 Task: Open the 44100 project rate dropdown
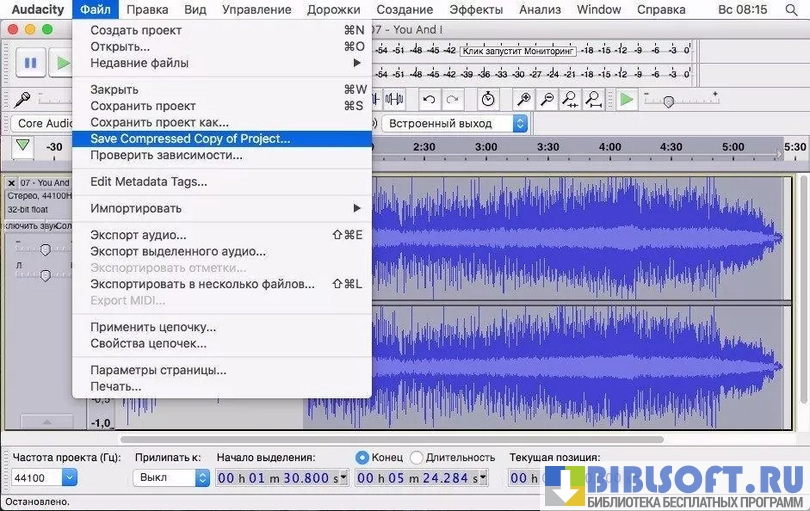pos(69,478)
